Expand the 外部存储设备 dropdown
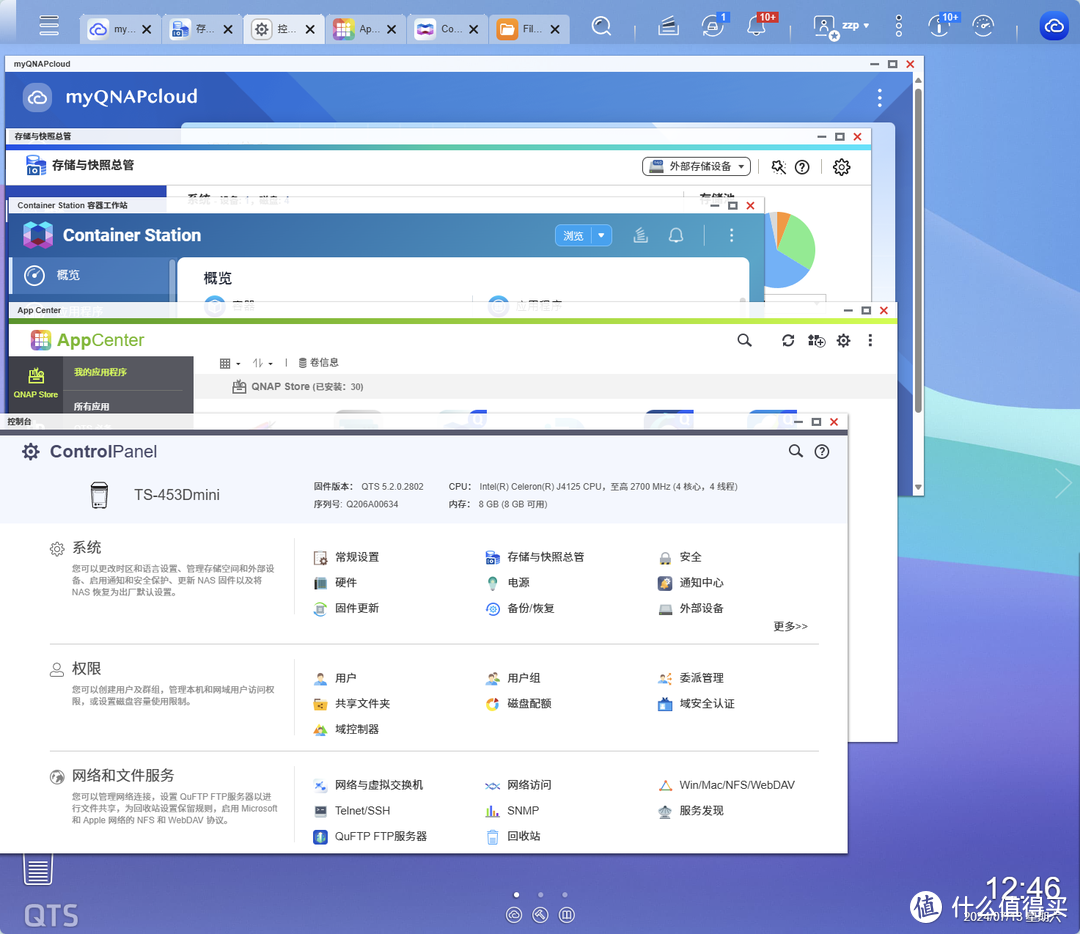Screen dimensions: 1080x934 pyautogui.click(x=696, y=167)
